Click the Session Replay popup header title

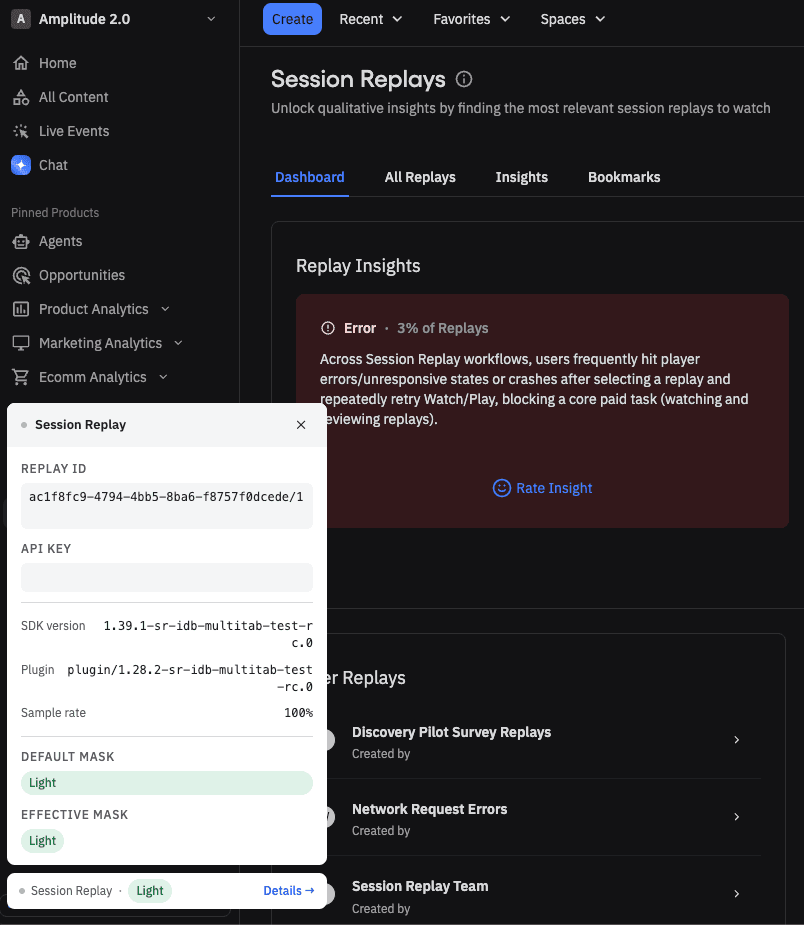pyautogui.click(x=80, y=425)
